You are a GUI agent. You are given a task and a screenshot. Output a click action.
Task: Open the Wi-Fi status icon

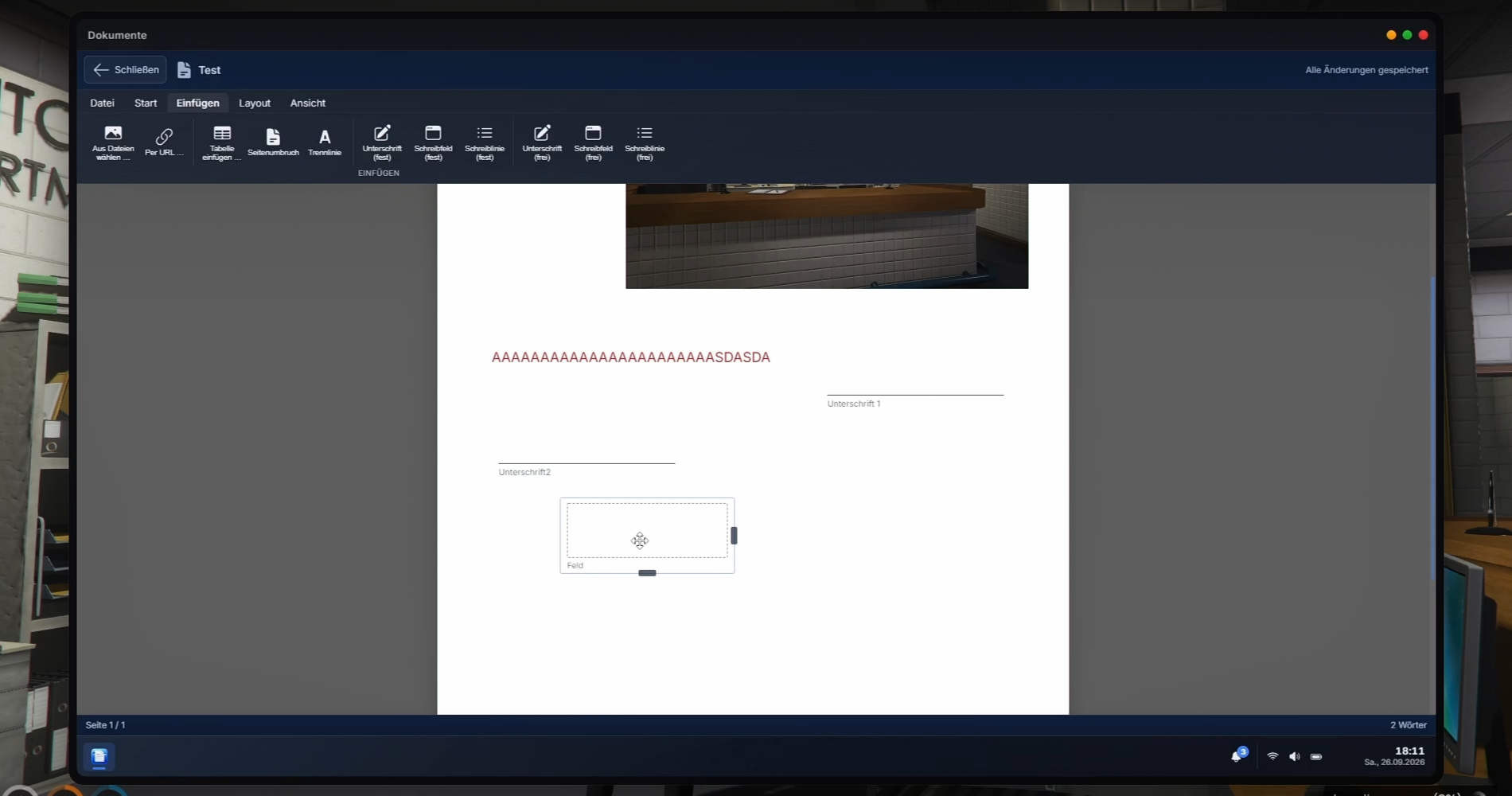[1272, 756]
